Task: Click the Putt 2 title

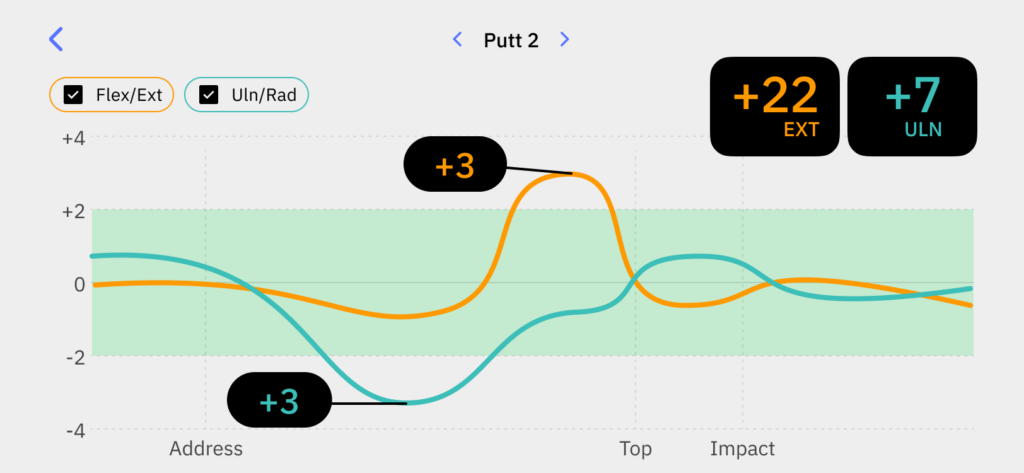Action: (x=511, y=40)
